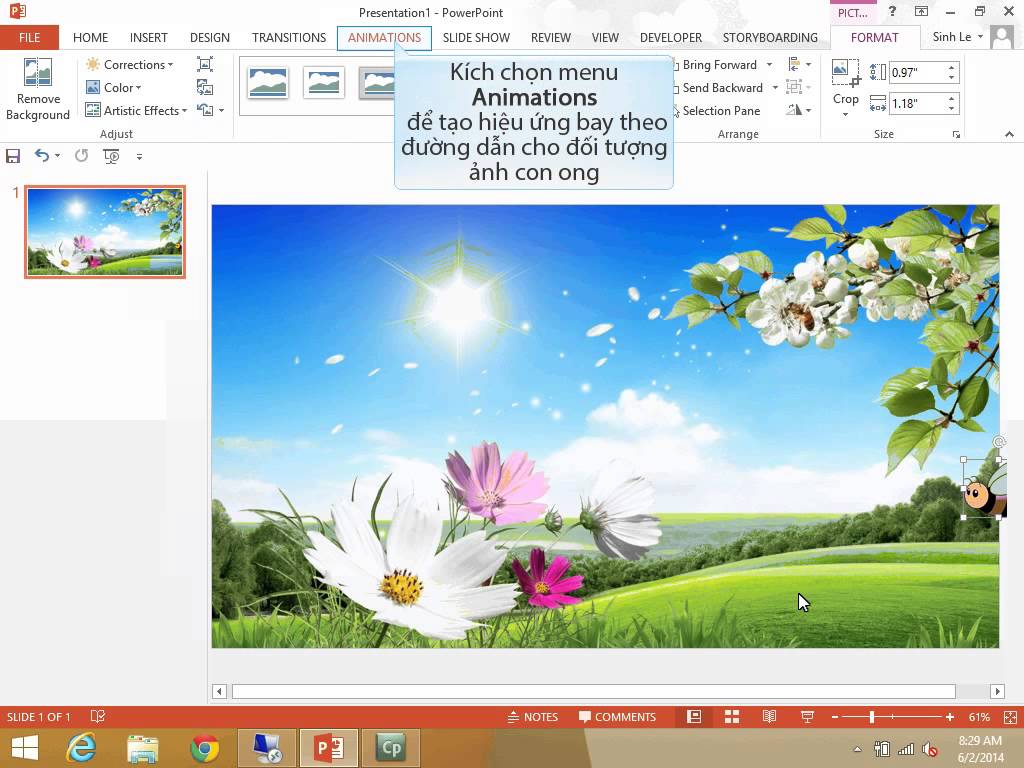Click the Save icon in quick access toolbar
Image resolution: width=1024 pixels, height=768 pixels.
13,155
